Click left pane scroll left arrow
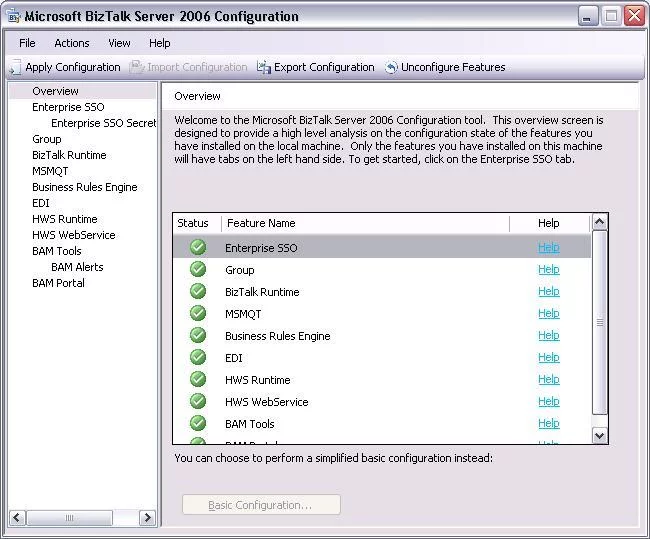 tap(17, 517)
